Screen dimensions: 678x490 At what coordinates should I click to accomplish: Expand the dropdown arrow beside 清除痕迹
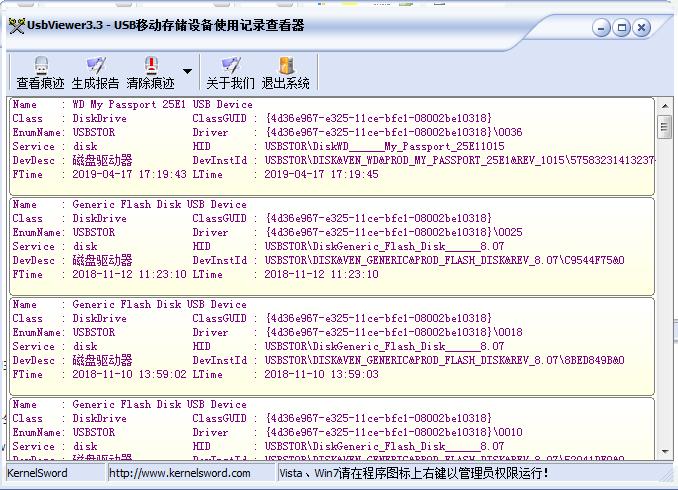(x=187, y=71)
